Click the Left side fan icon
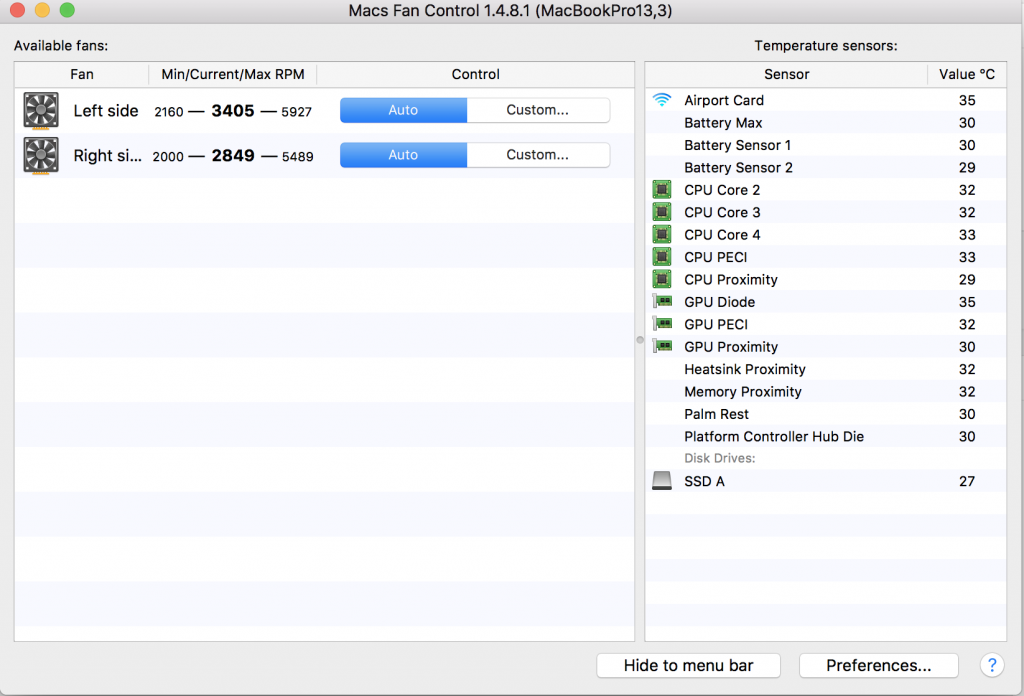Viewport: 1024px width, 696px height. click(40, 110)
